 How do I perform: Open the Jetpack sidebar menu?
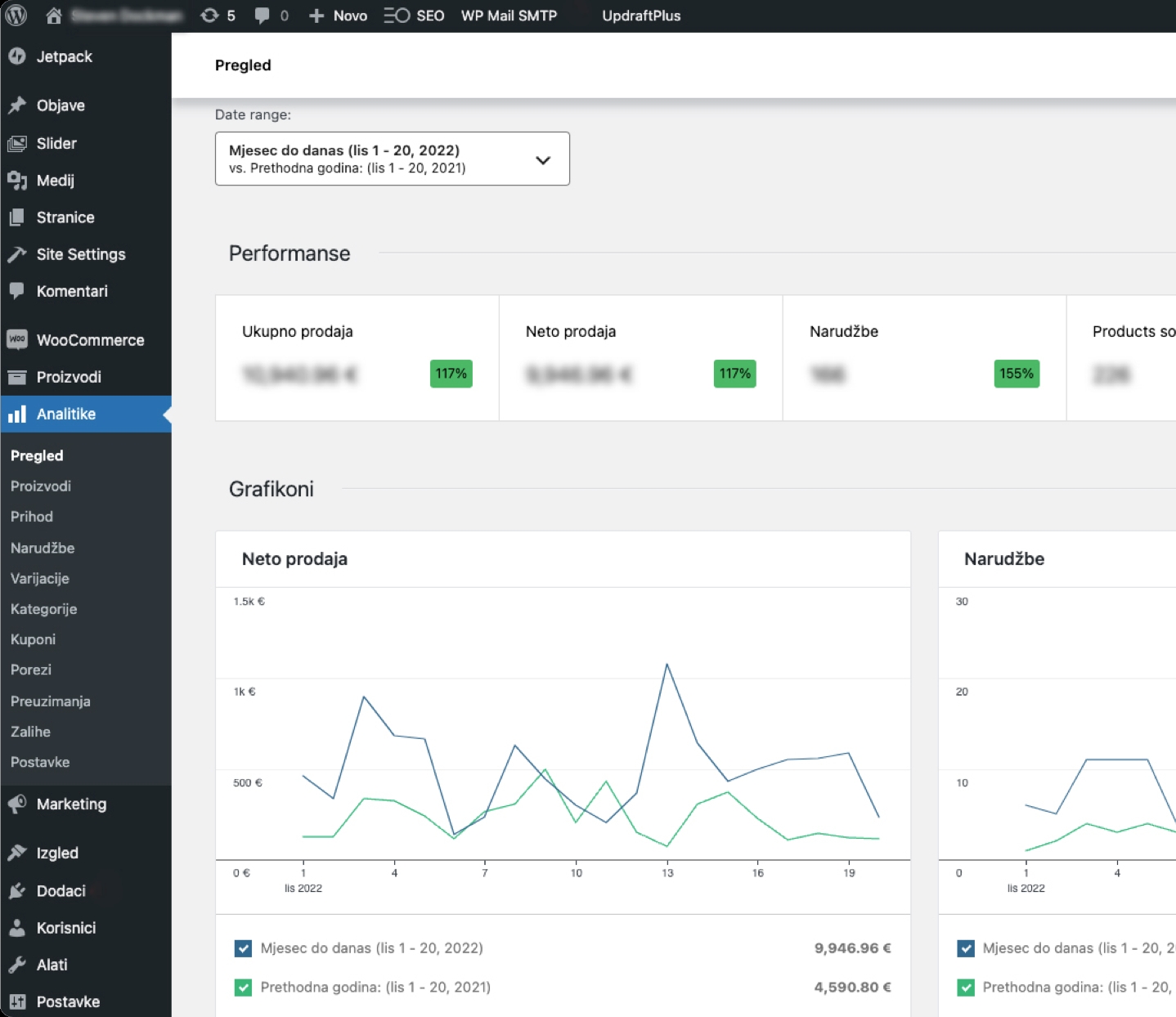tap(18, 56)
